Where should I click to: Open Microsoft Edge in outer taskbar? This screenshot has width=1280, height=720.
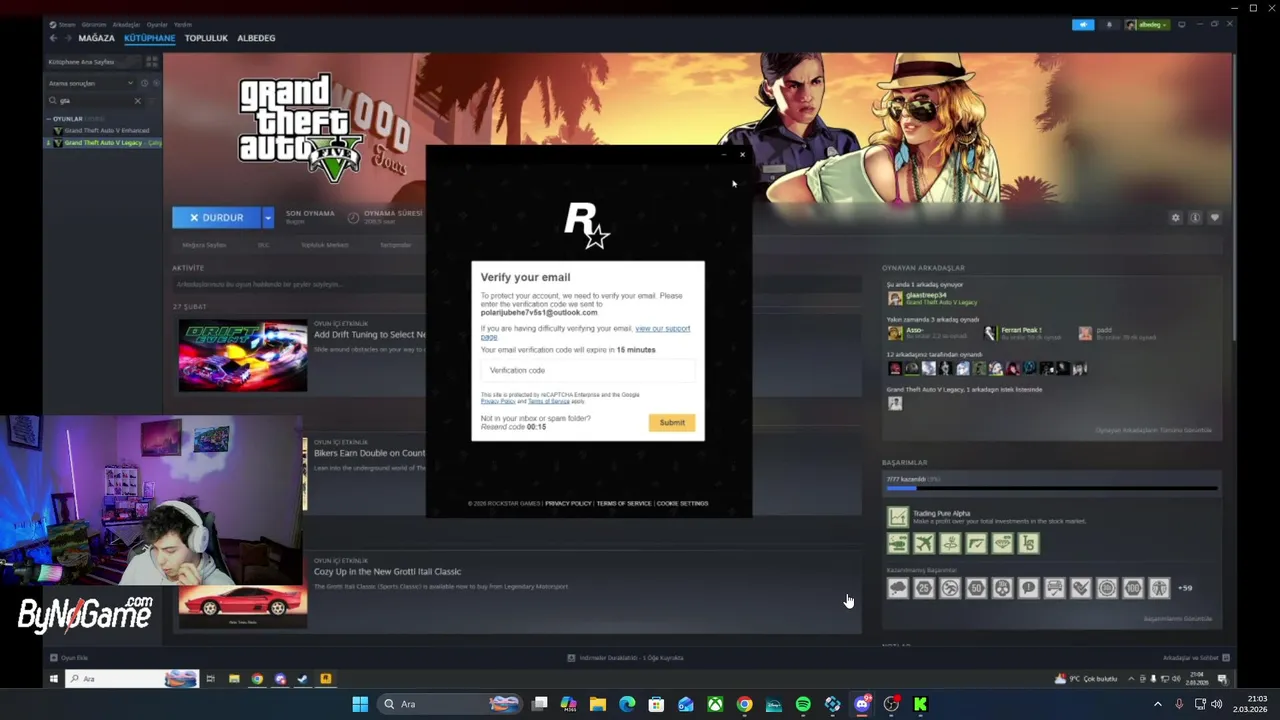point(627,704)
